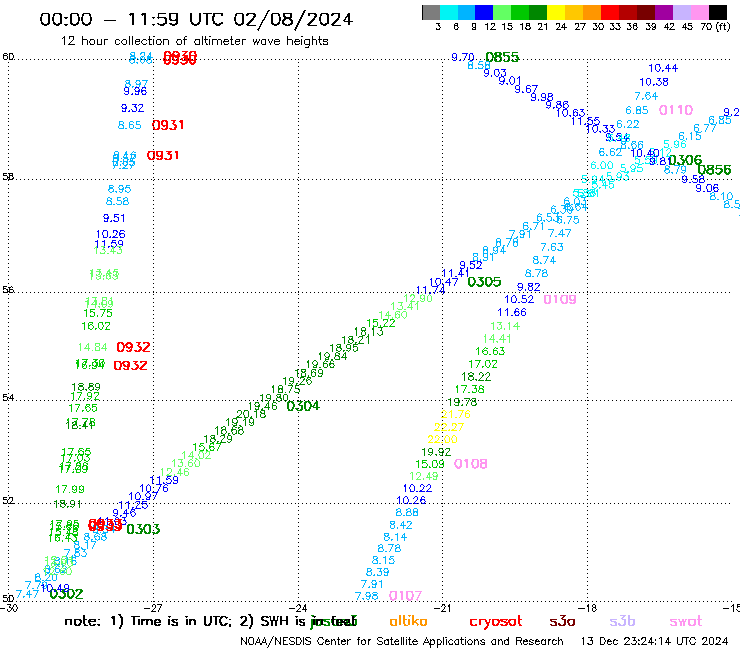Click the green time label 0302
This screenshot has height=650, width=740.
click(67, 594)
